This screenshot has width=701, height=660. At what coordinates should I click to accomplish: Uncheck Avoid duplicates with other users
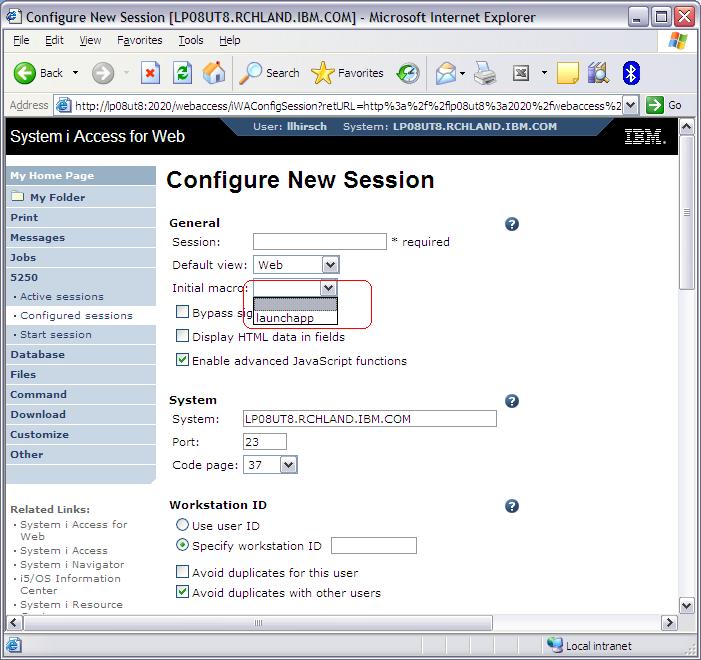[182, 592]
